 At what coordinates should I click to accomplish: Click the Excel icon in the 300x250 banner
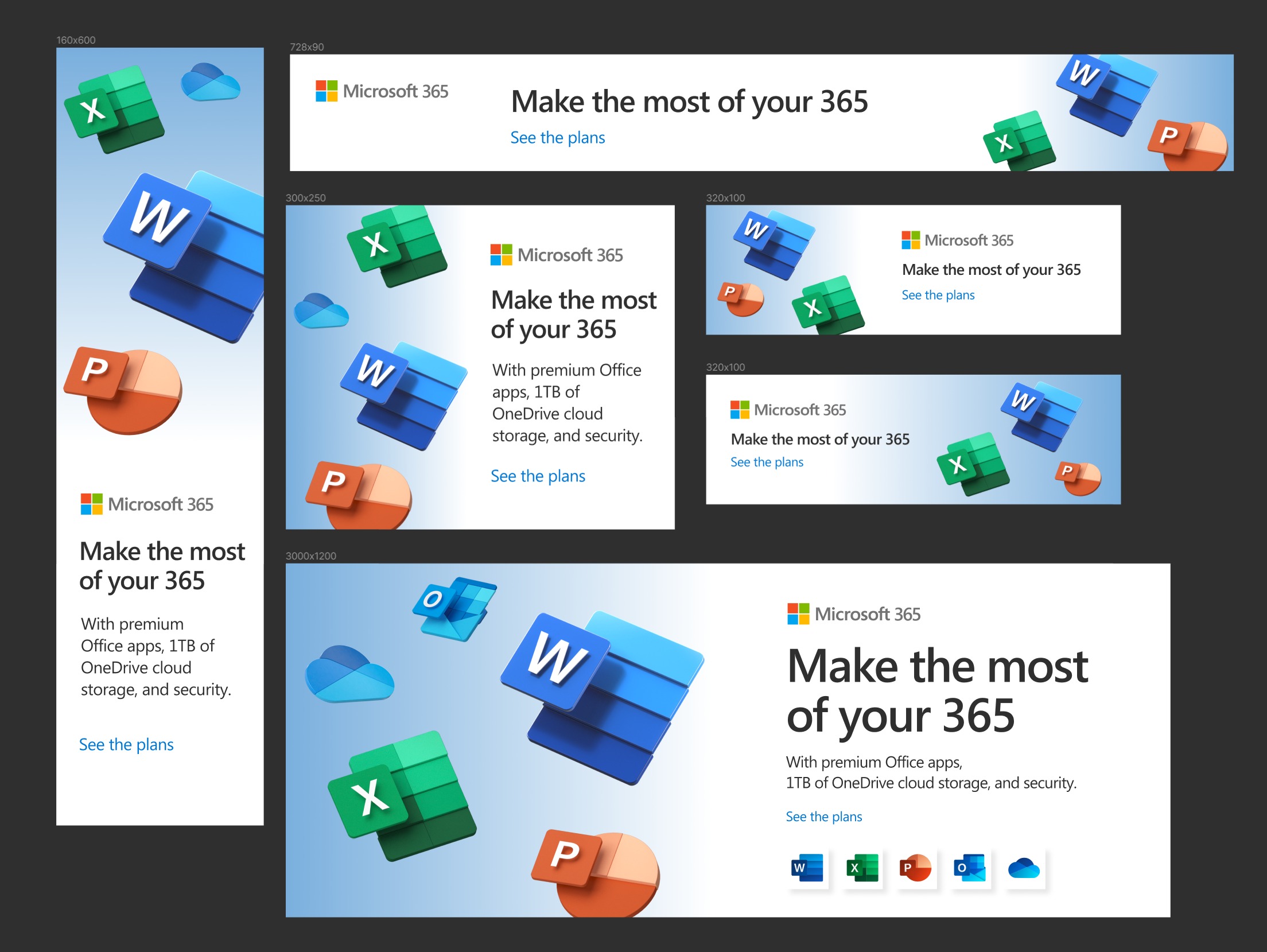[397, 246]
